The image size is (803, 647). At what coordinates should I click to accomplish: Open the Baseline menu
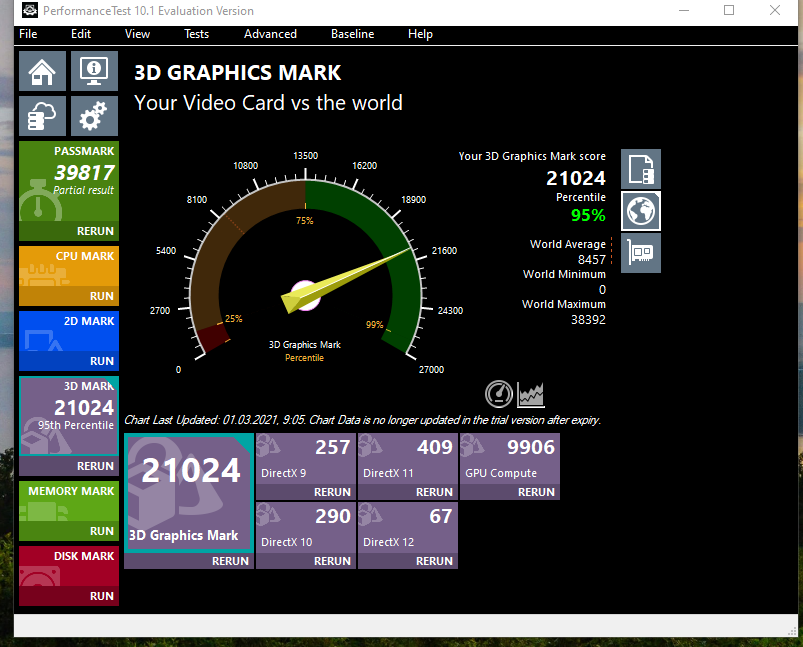click(x=352, y=34)
